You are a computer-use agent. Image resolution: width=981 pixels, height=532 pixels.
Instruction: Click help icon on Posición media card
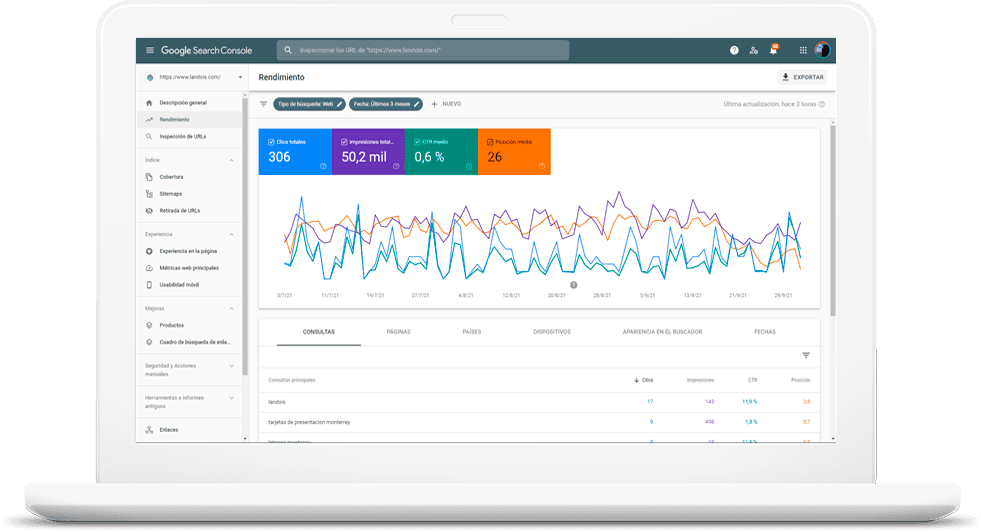542,166
